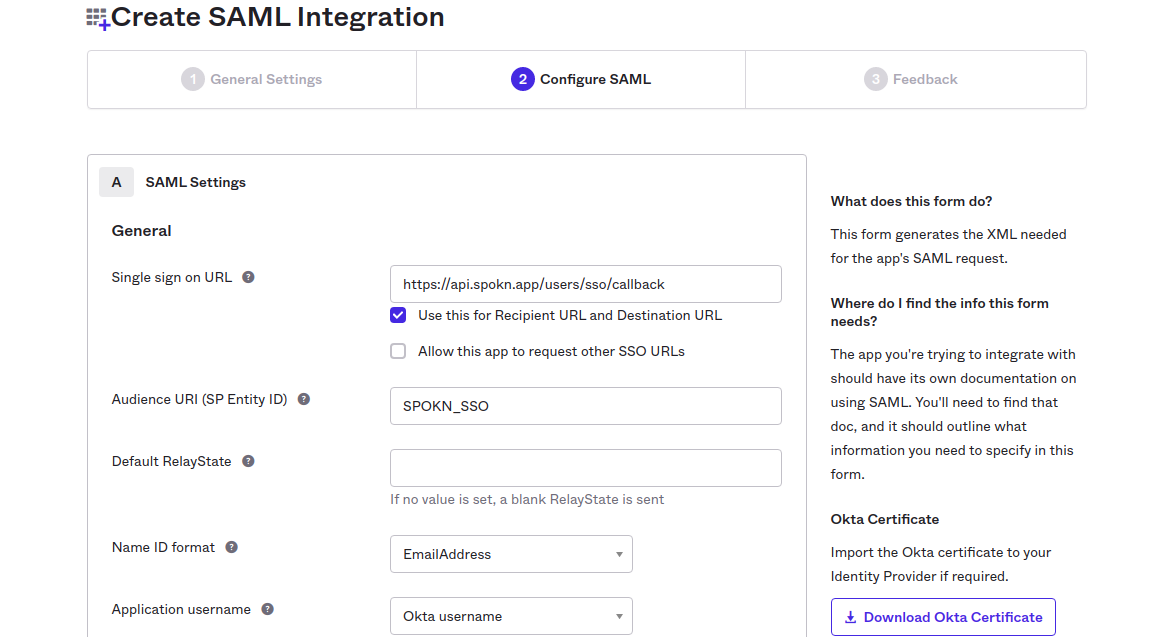
Task: Click the Default RelayState input field
Action: point(585,468)
